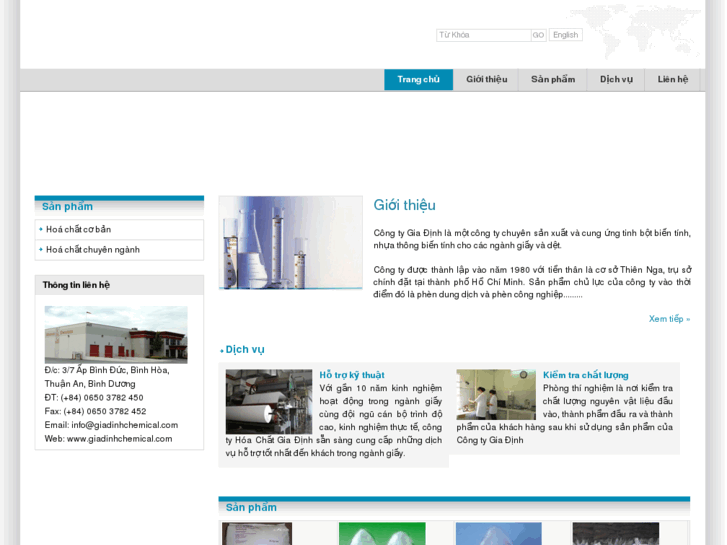Image resolution: width=727 pixels, height=545 pixels.
Task: Click the GO search button
Action: click(538, 35)
